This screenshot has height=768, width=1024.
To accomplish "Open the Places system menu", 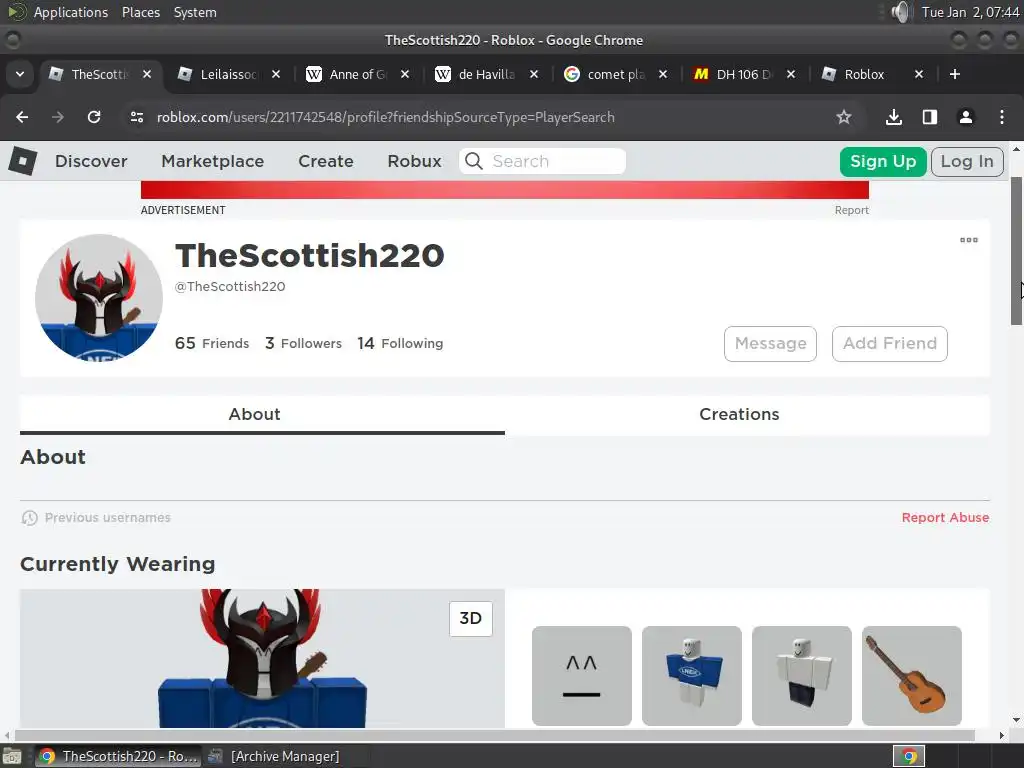I will [x=141, y=12].
